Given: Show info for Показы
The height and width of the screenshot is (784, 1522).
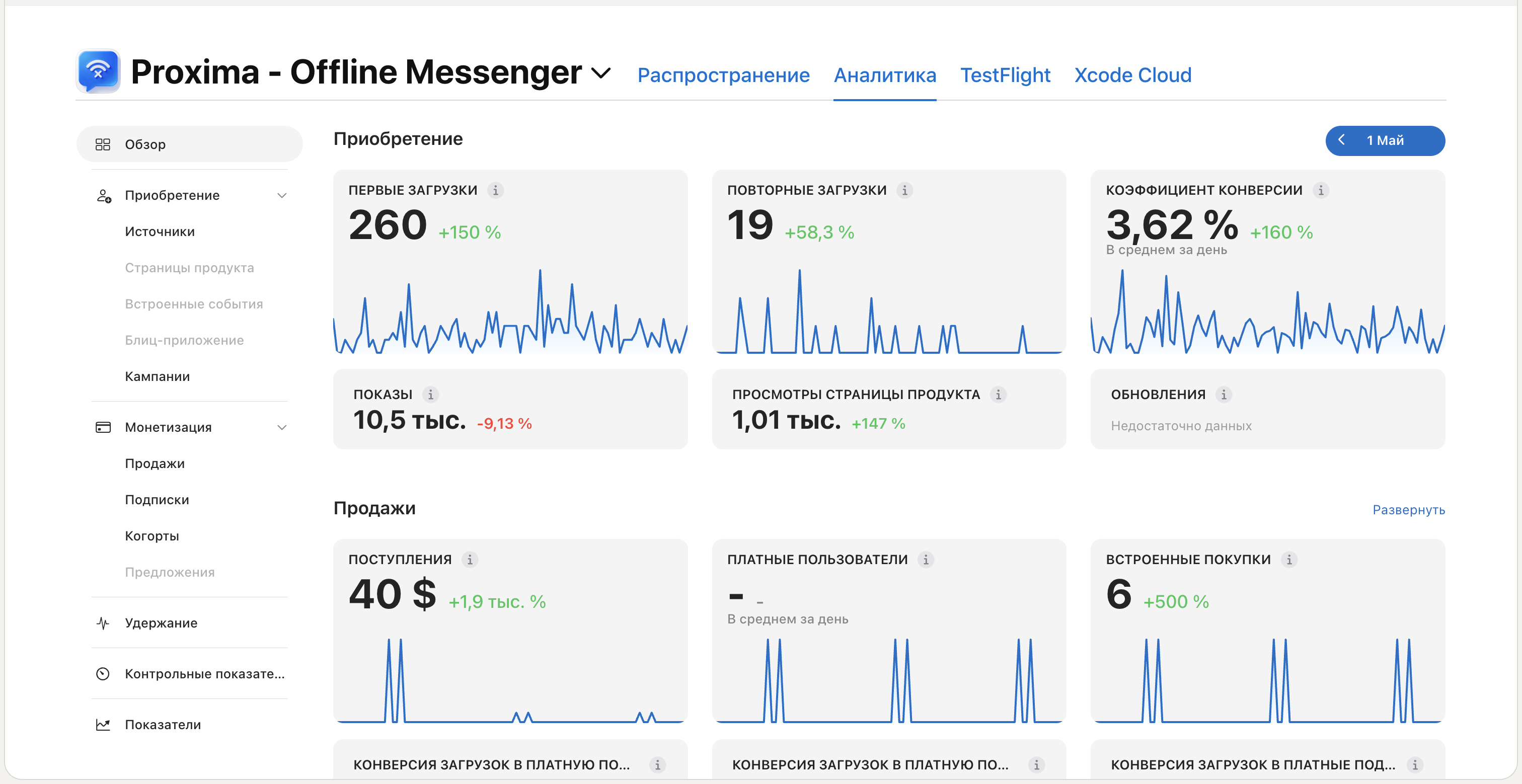Looking at the screenshot, I should click(430, 394).
